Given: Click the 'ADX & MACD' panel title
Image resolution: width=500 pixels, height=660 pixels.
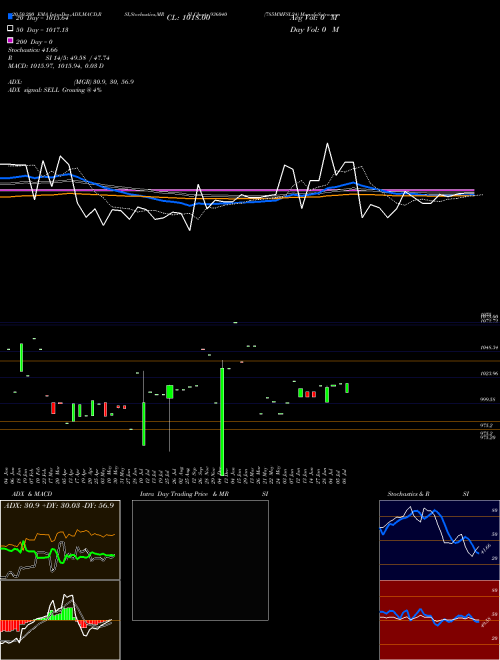Looking at the screenshot, I should coord(32,494).
